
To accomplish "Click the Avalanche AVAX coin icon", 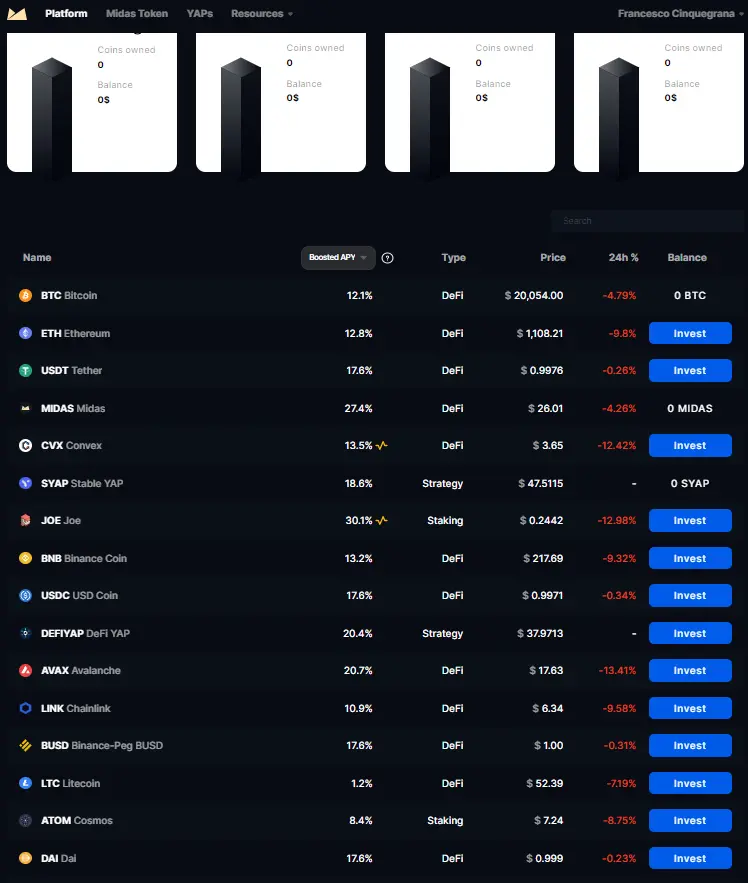I will coord(25,670).
